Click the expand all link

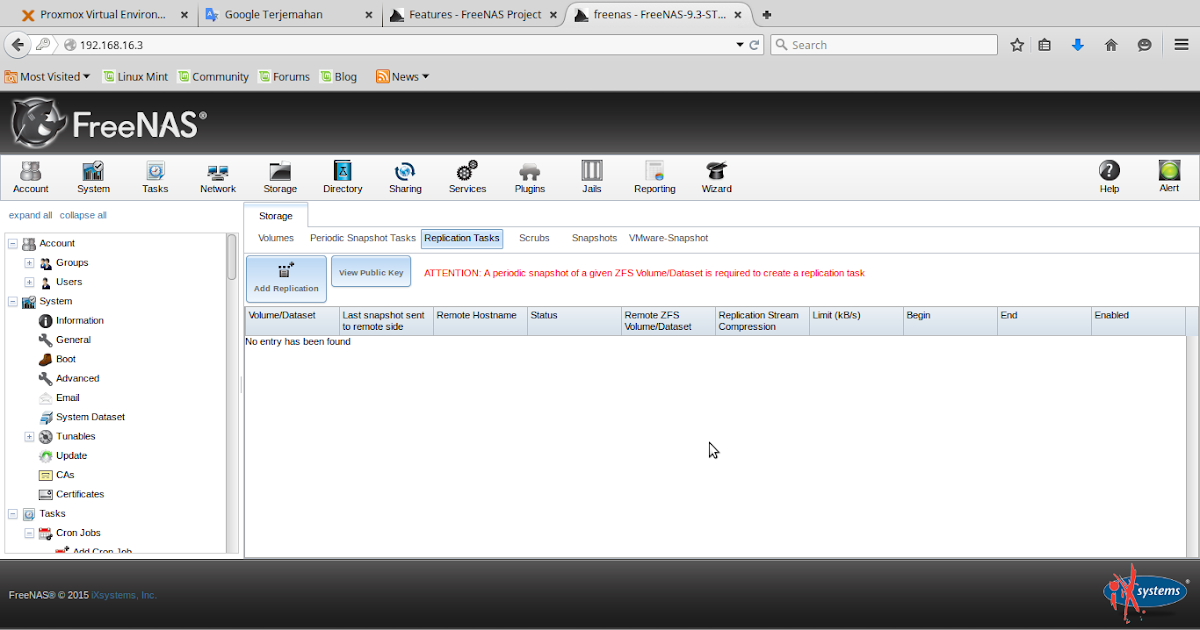pyautogui.click(x=31, y=215)
